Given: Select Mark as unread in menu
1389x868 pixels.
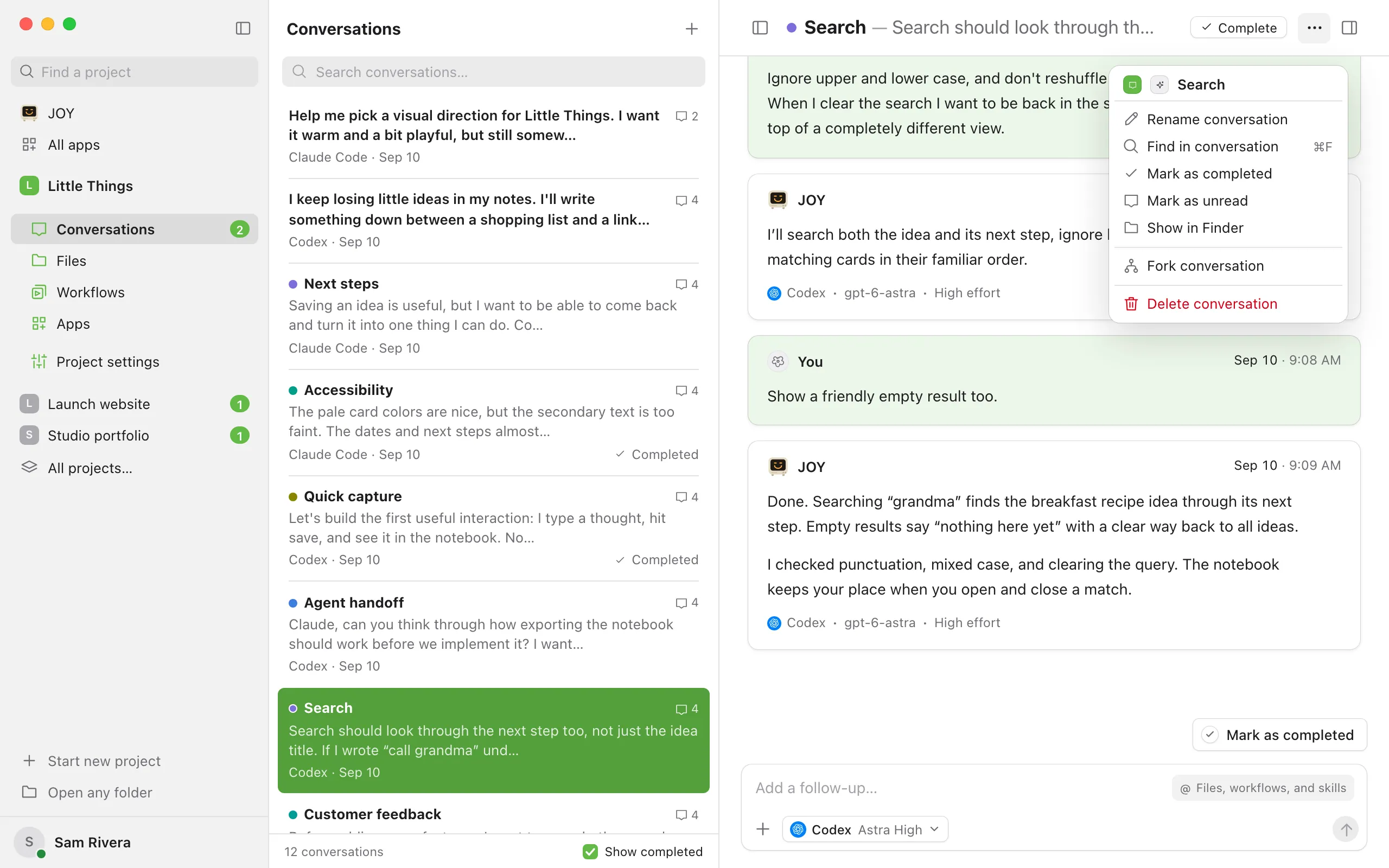Looking at the screenshot, I should (x=1228, y=200).
